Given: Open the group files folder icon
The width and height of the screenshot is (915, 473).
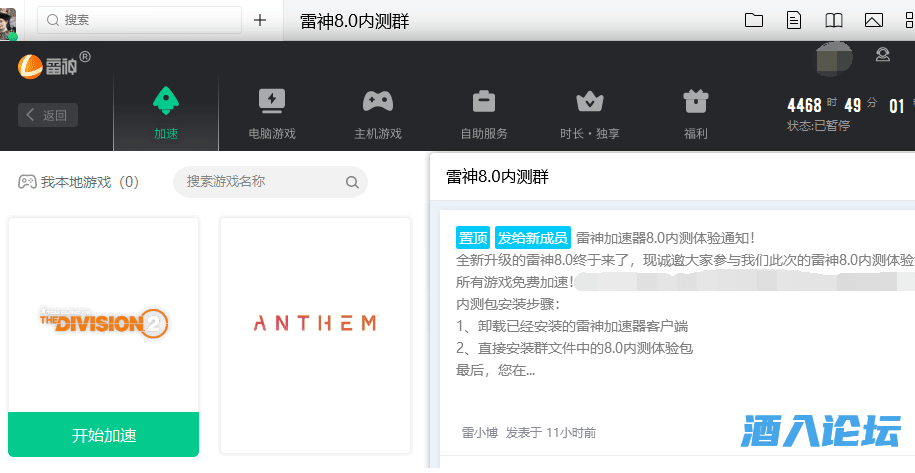Looking at the screenshot, I should pos(754,21).
